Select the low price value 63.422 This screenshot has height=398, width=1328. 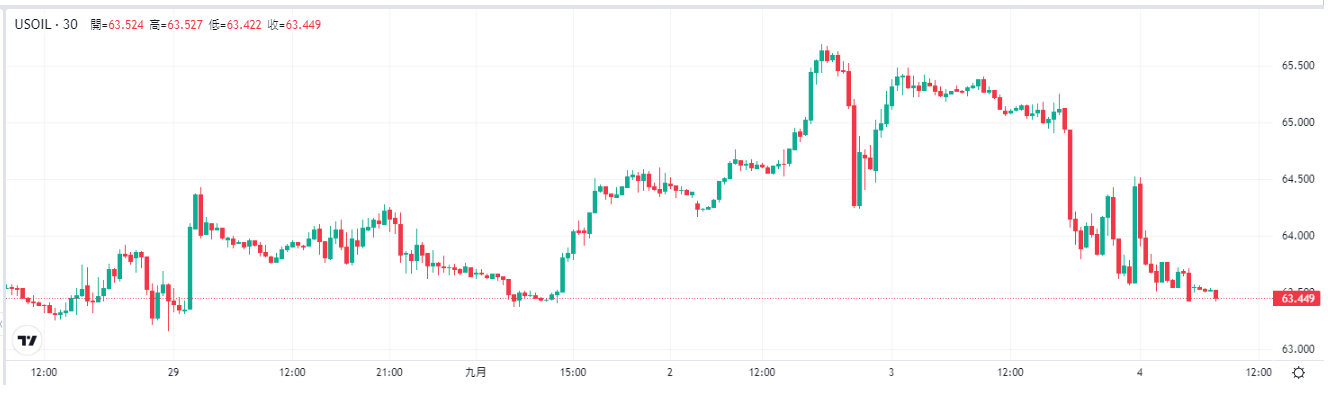(x=244, y=24)
